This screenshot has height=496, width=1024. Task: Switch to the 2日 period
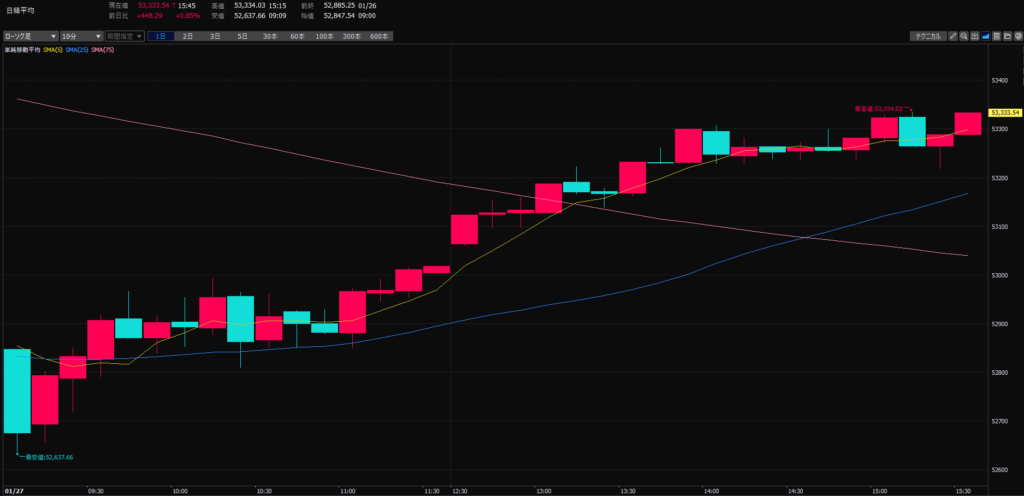point(188,36)
